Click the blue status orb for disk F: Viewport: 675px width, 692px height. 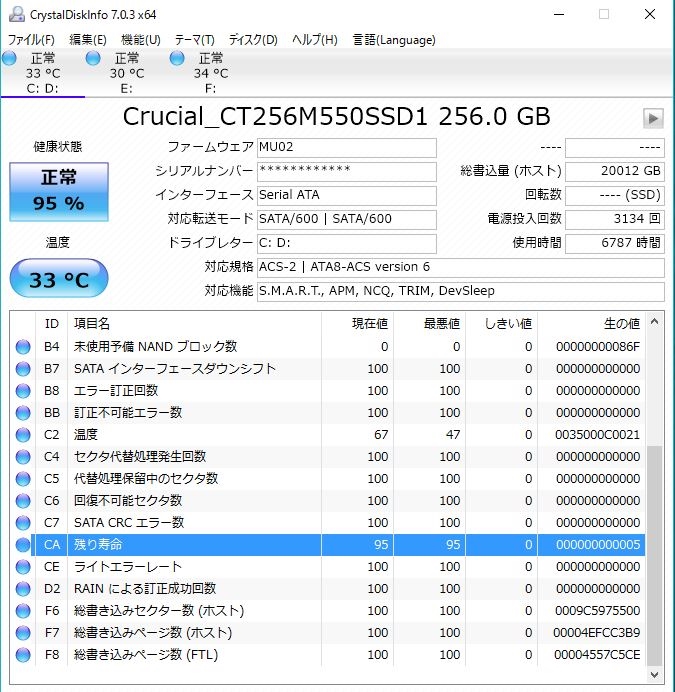pos(177,58)
